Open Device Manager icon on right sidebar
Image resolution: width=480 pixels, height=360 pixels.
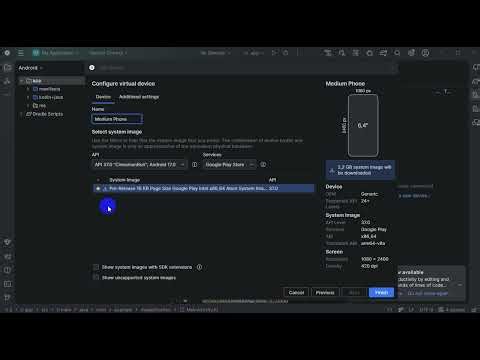pos(476,95)
